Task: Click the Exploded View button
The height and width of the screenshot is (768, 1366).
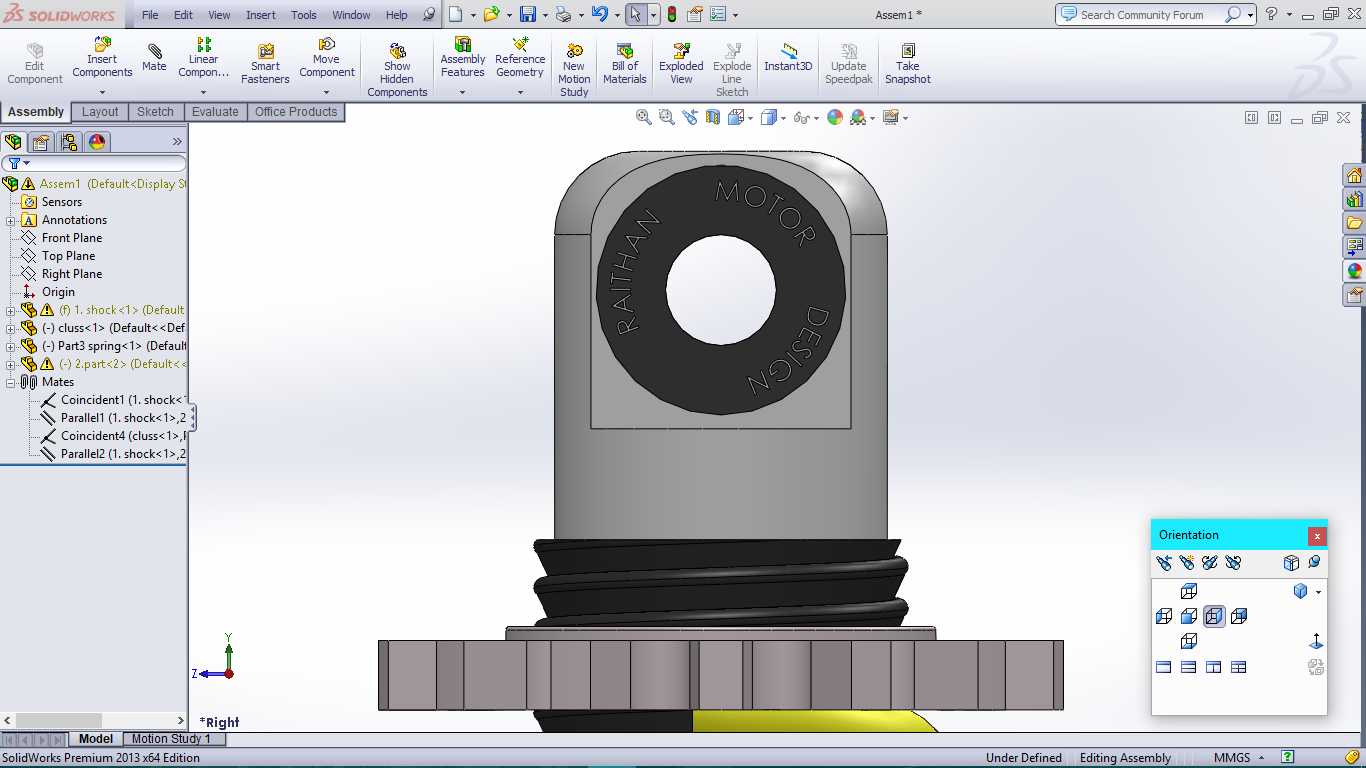Action: click(x=681, y=64)
